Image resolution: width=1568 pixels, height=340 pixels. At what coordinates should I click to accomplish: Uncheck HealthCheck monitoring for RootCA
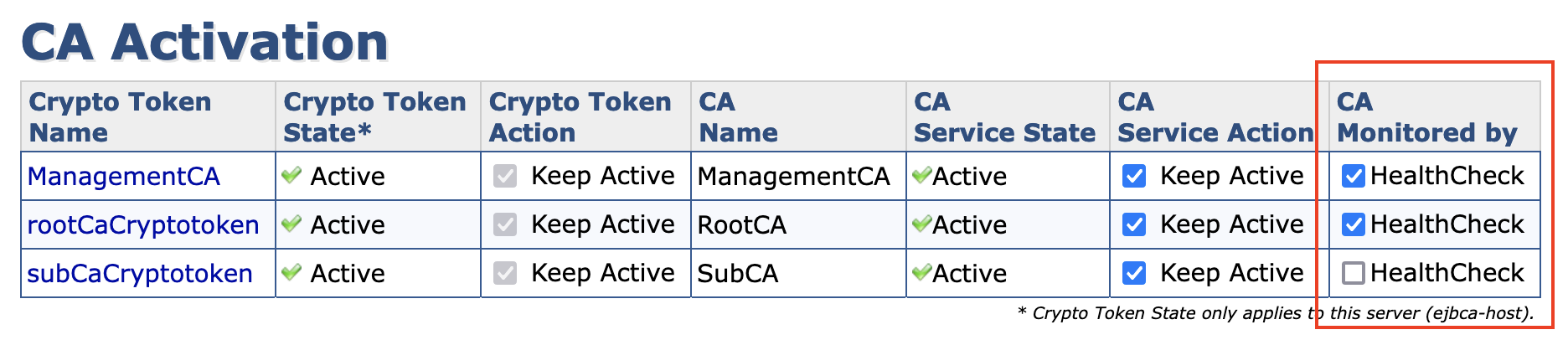(x=1354, y=224)
